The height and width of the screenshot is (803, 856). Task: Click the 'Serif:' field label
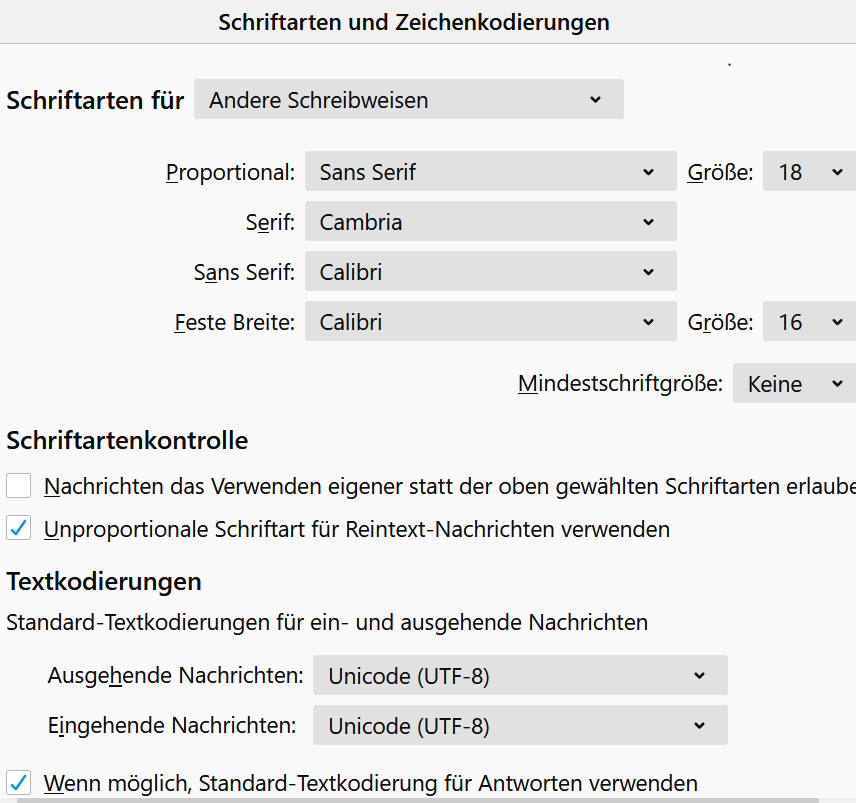click(x=270, y=222)
